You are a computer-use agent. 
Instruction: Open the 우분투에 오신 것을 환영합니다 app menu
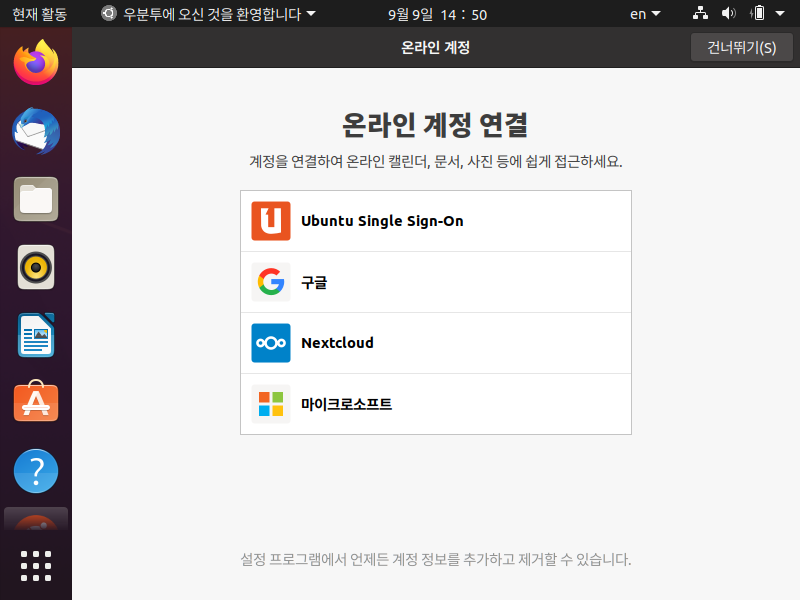208,14
